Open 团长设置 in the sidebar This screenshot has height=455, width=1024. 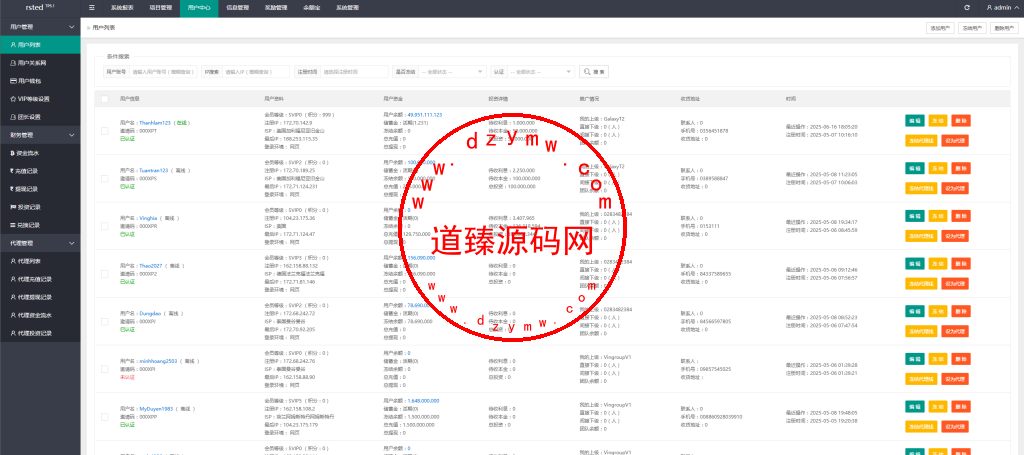(x=40, y=117)
